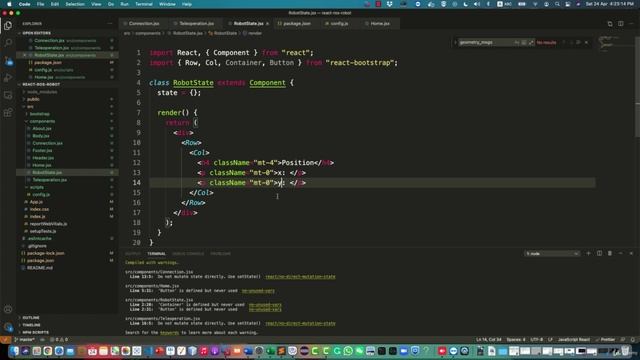Split the terminal panel
The height and width of the screenshot is (360, 640).
pos(599,253)
